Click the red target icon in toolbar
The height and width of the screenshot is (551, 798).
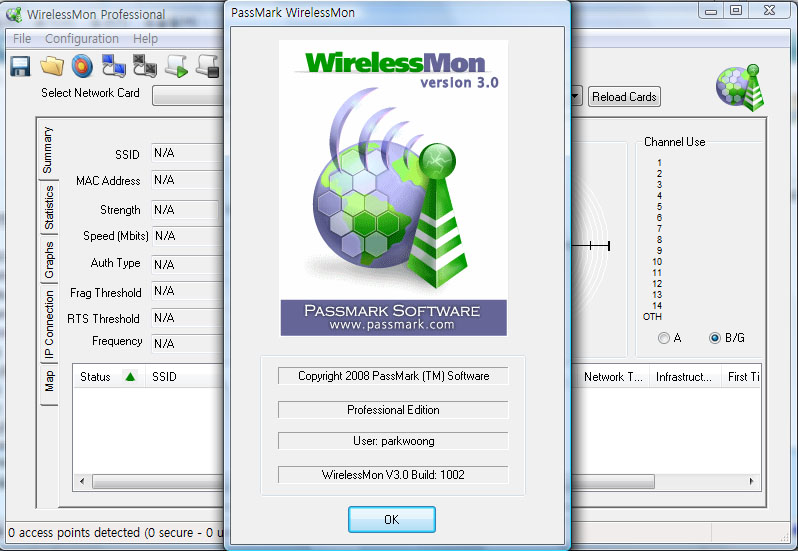click(x=82, y=67)
